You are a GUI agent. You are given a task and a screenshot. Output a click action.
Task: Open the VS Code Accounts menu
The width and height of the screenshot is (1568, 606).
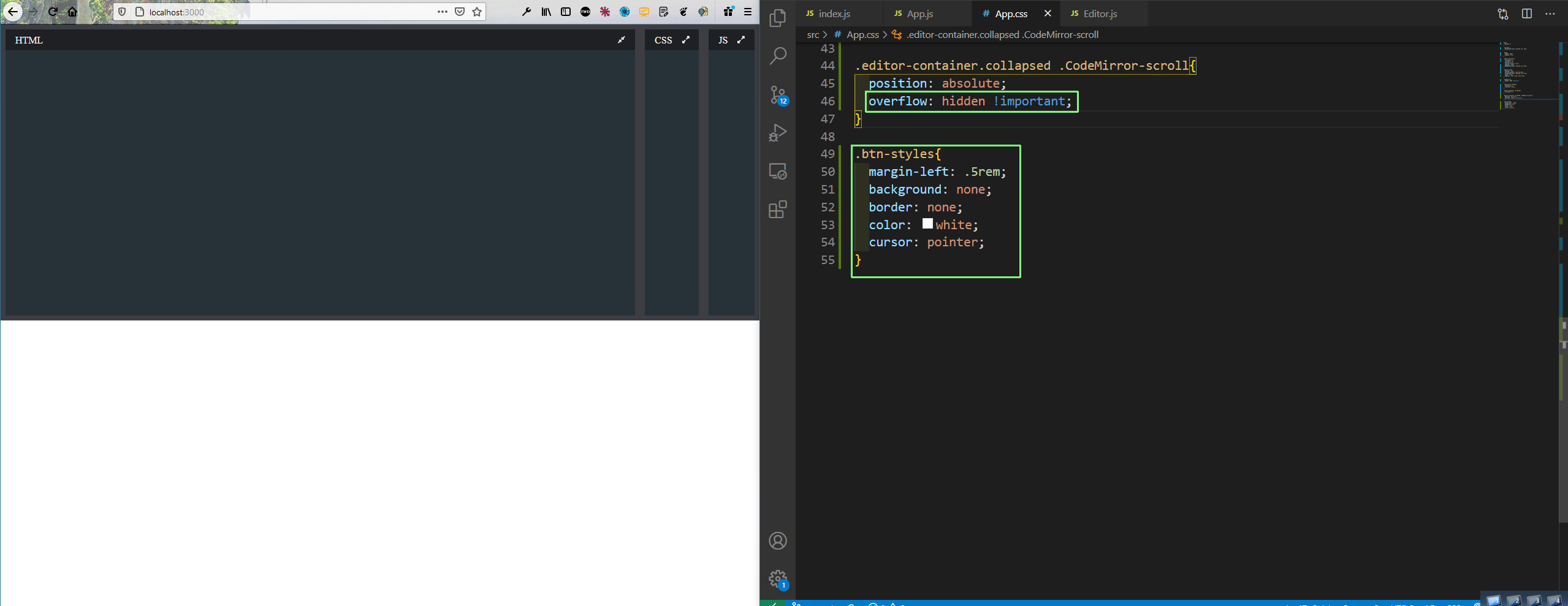tap(778, 541)
